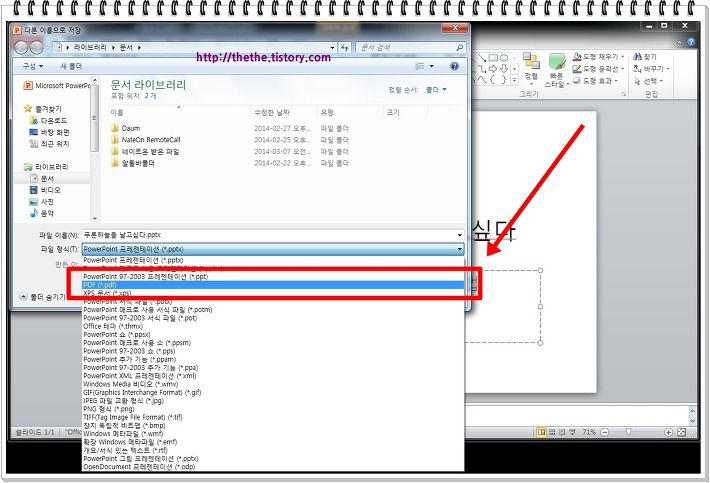Click the magnifier icon in the 문서 검색 box
The height and width of the screenshot is (483, 710).
click(459, 47)
